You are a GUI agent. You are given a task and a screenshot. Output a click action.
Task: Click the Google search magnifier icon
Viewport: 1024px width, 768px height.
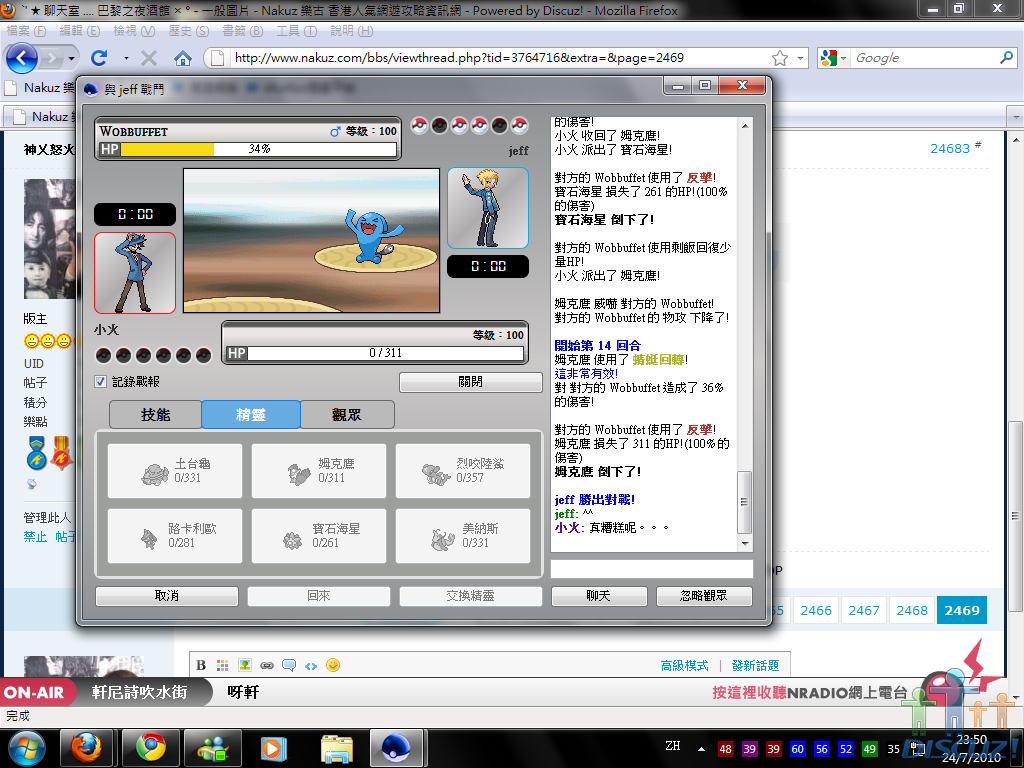(1006, 57)
